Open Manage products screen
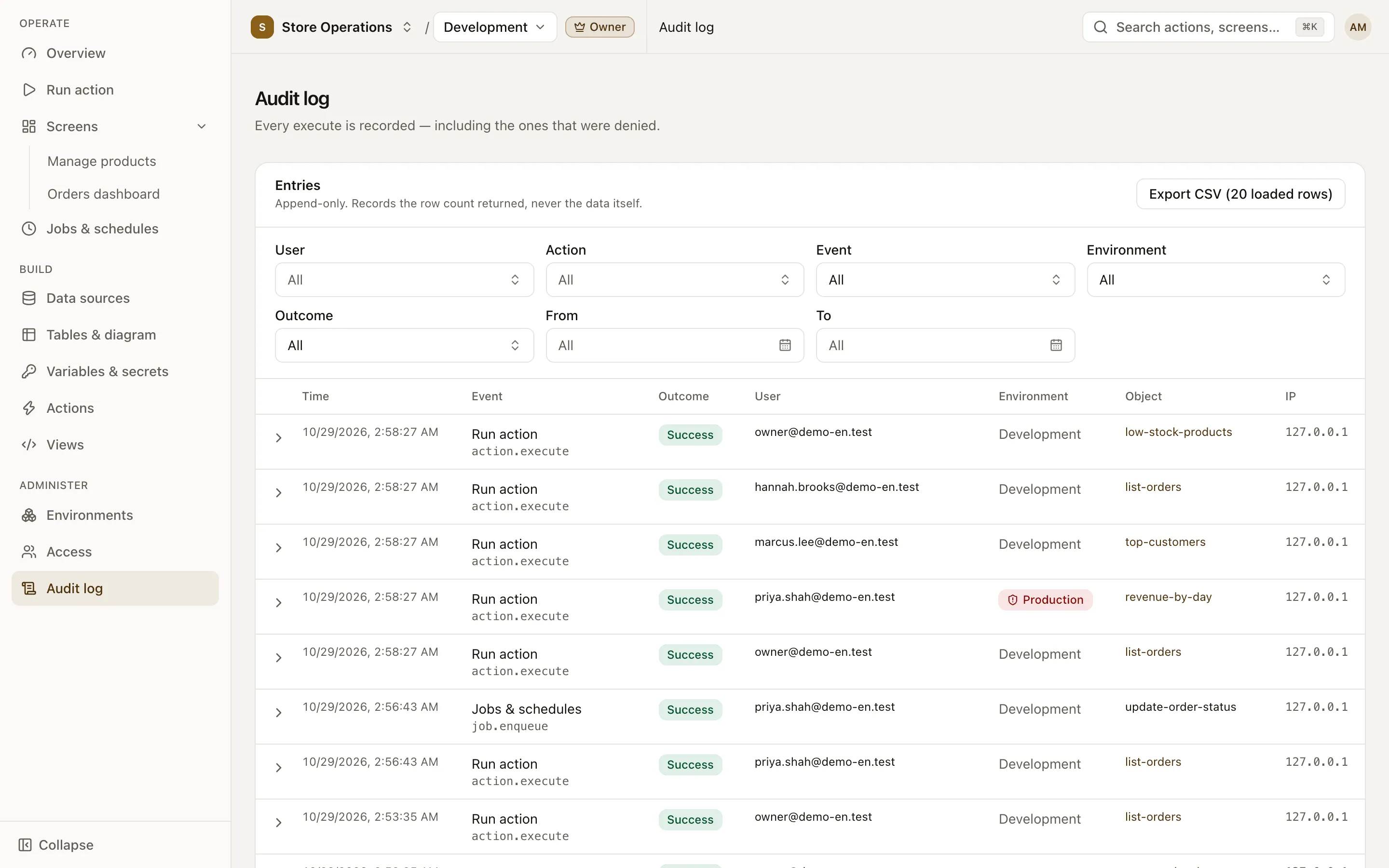Image resolution: width=1389 pixels, height=868 pixels. 102,162
